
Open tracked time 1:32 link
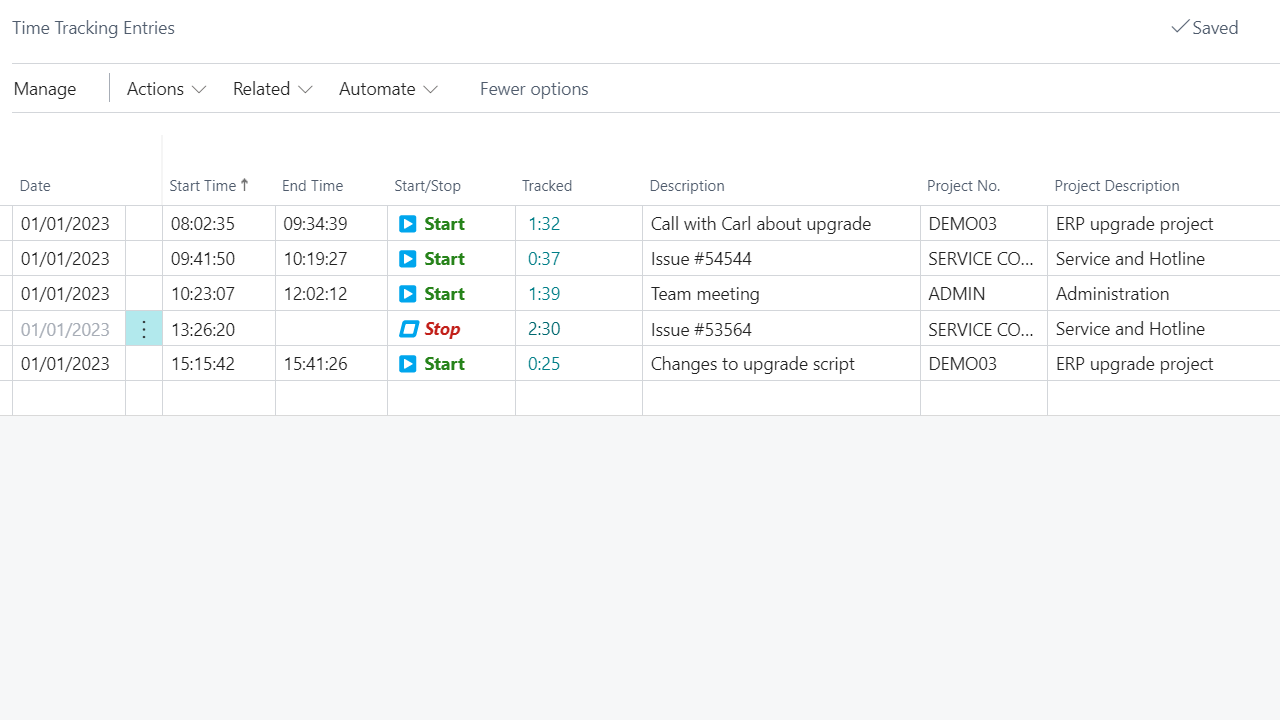pos(544,224)
